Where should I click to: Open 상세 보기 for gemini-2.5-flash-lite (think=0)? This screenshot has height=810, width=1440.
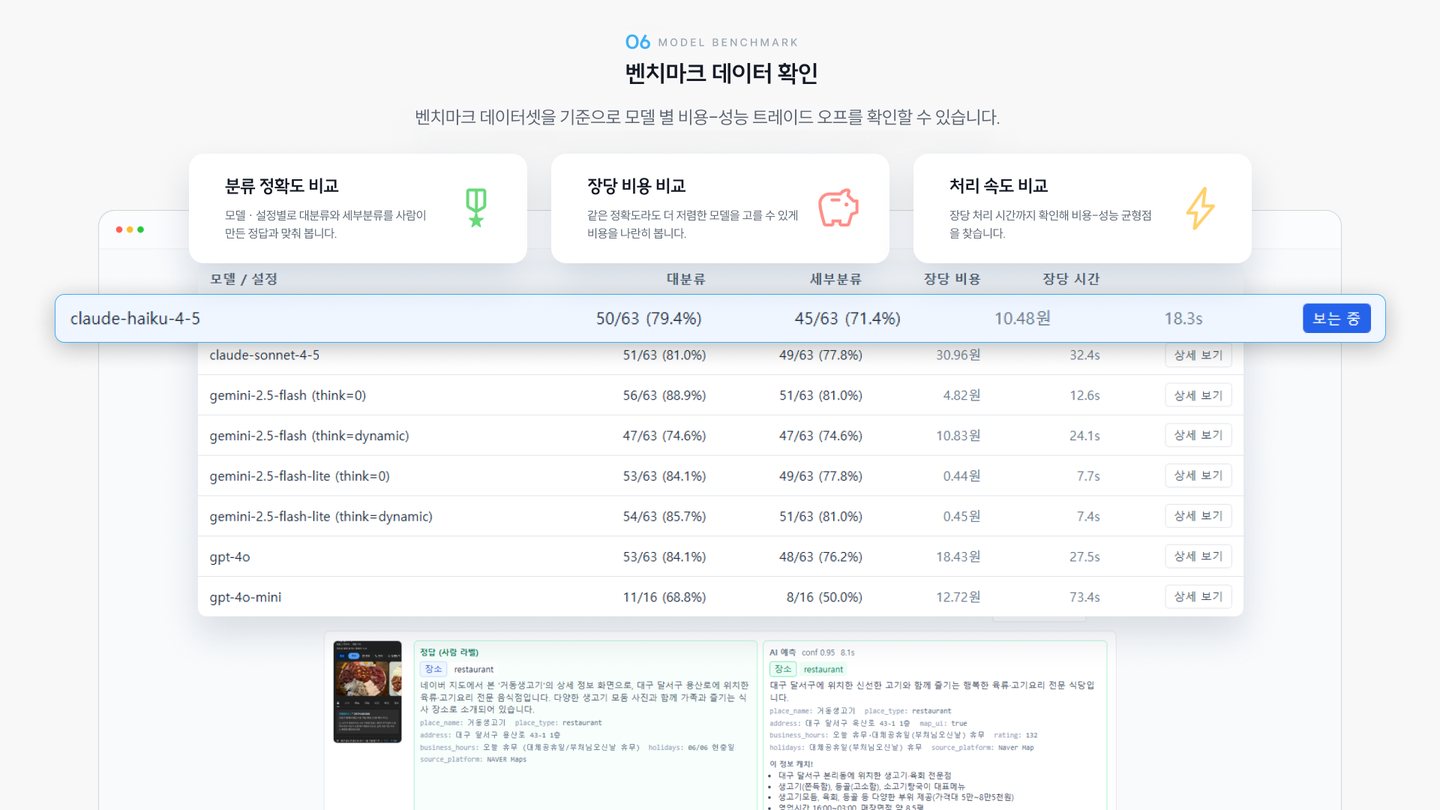1198,476
